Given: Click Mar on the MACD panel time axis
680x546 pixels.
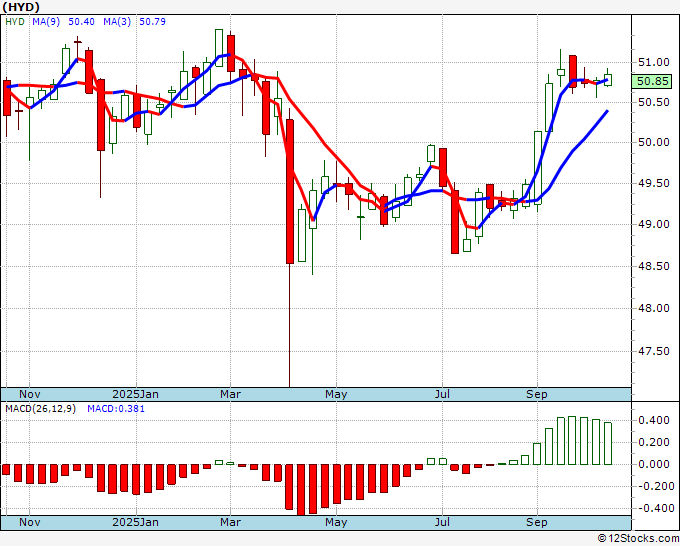Looking at the screenshot, I should point(230,522).
